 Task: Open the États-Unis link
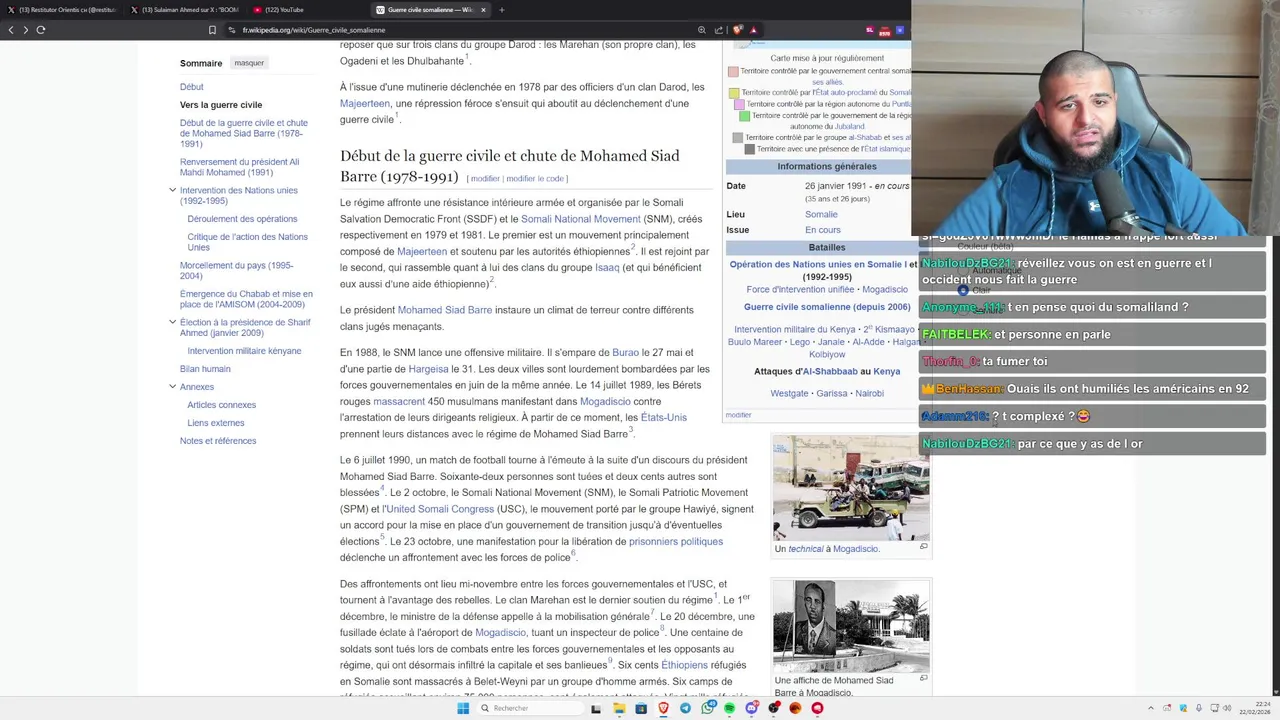pos(664,418)
